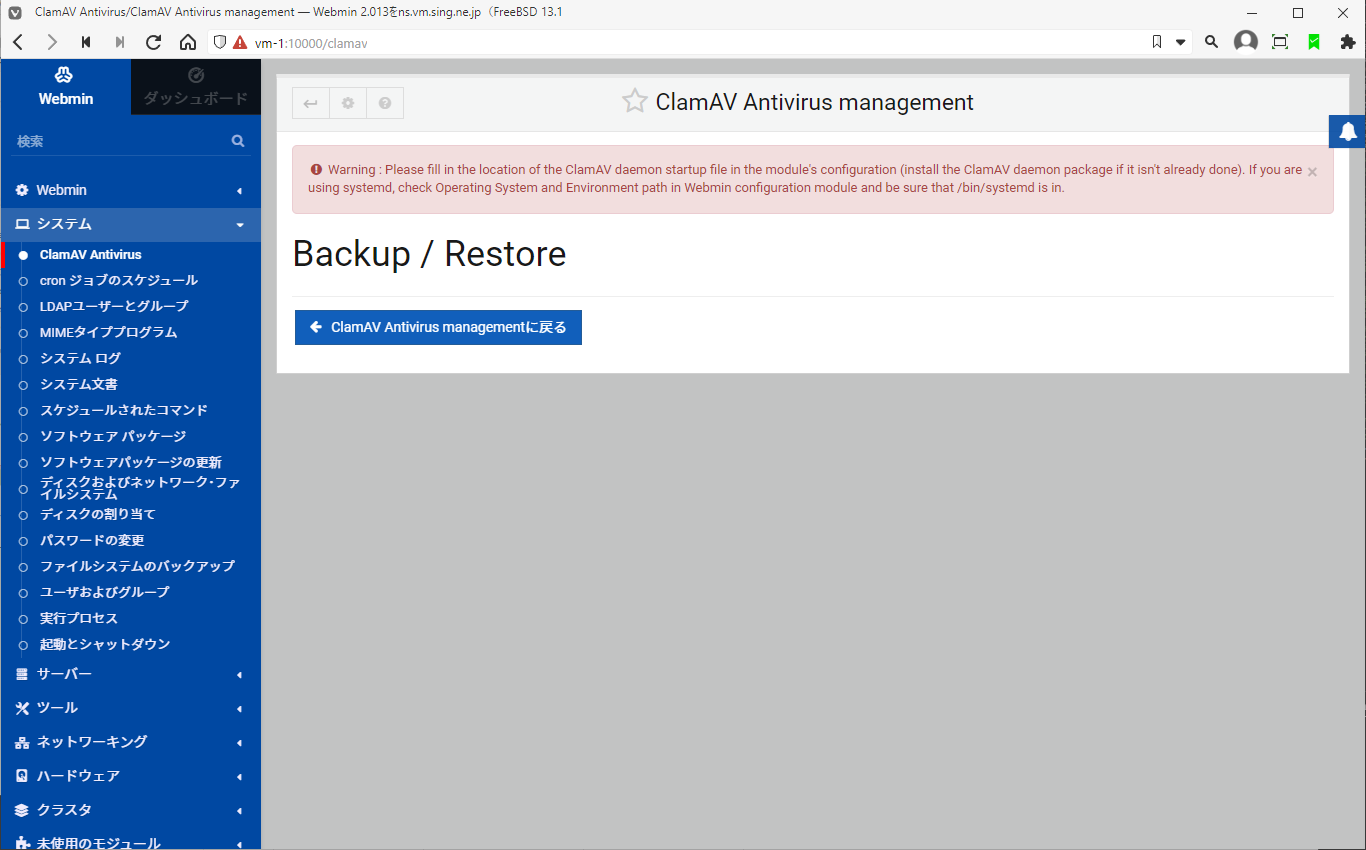Click the green extension icon in the browser toolbar

coord(1314,42)
